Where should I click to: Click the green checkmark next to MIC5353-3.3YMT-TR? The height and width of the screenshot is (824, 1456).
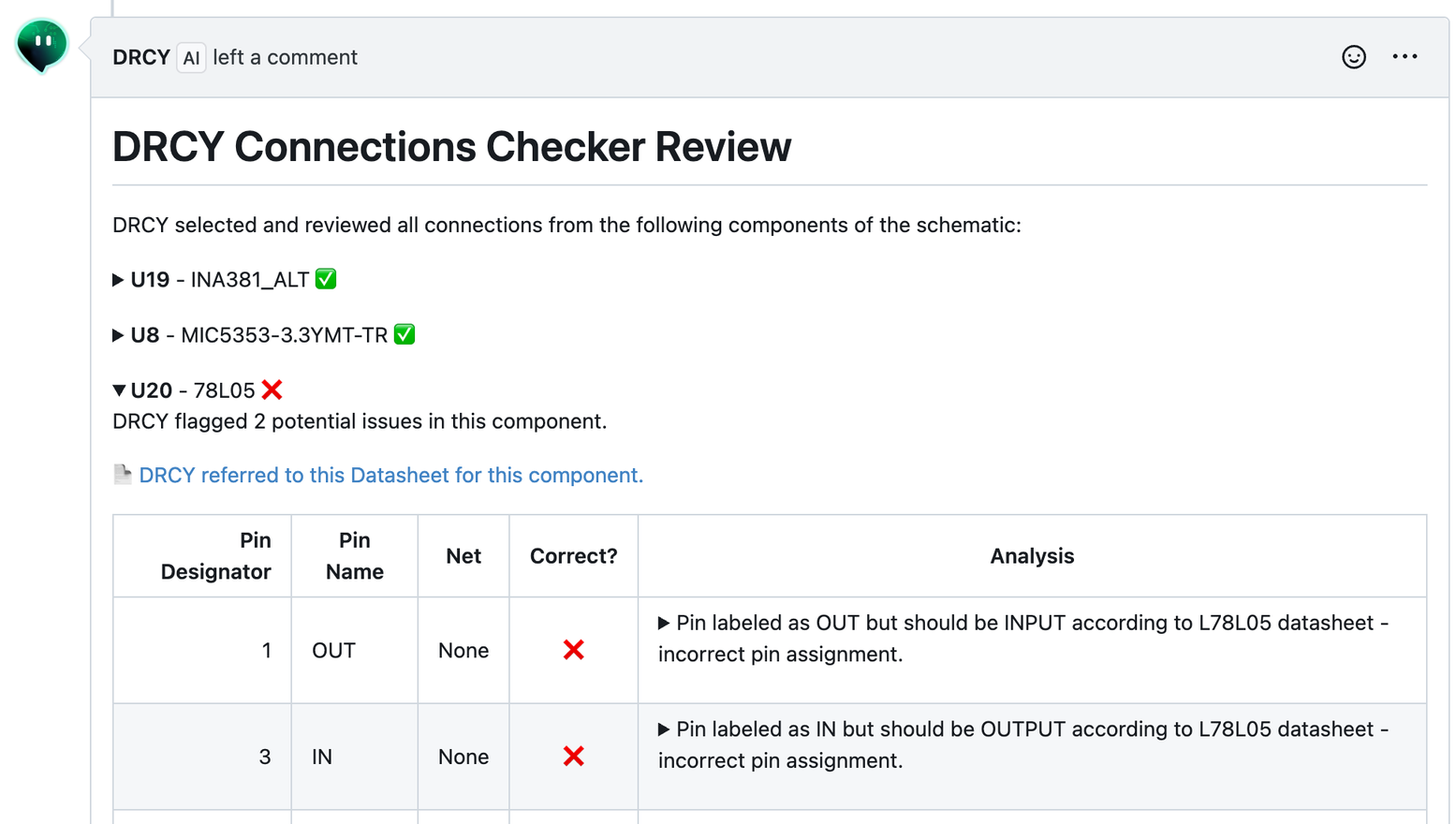pos(404,334)
